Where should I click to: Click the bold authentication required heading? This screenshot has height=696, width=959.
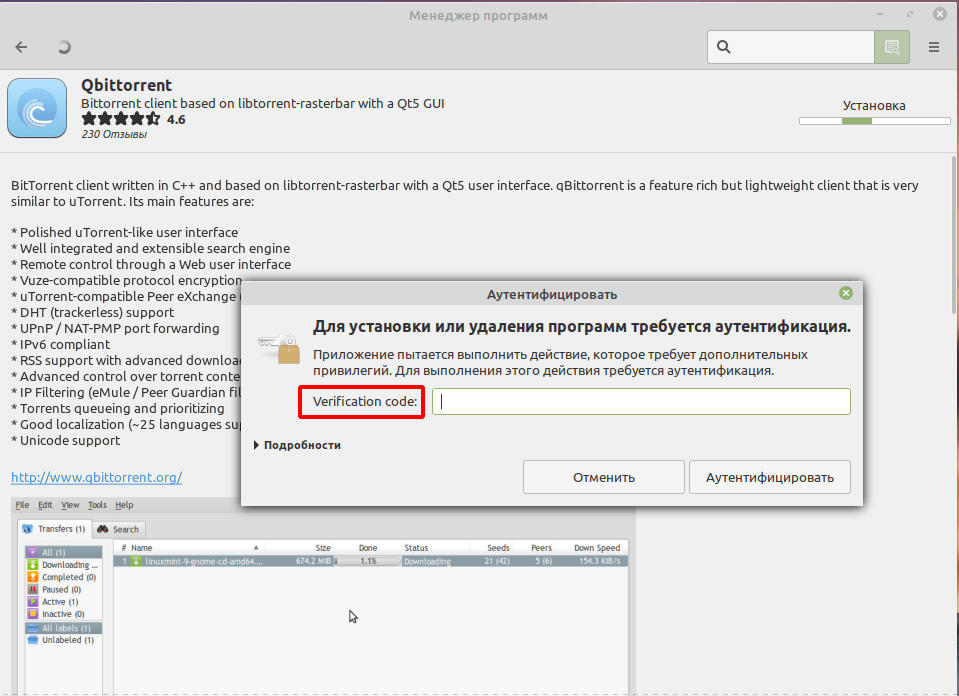click(x=582, y=327)
